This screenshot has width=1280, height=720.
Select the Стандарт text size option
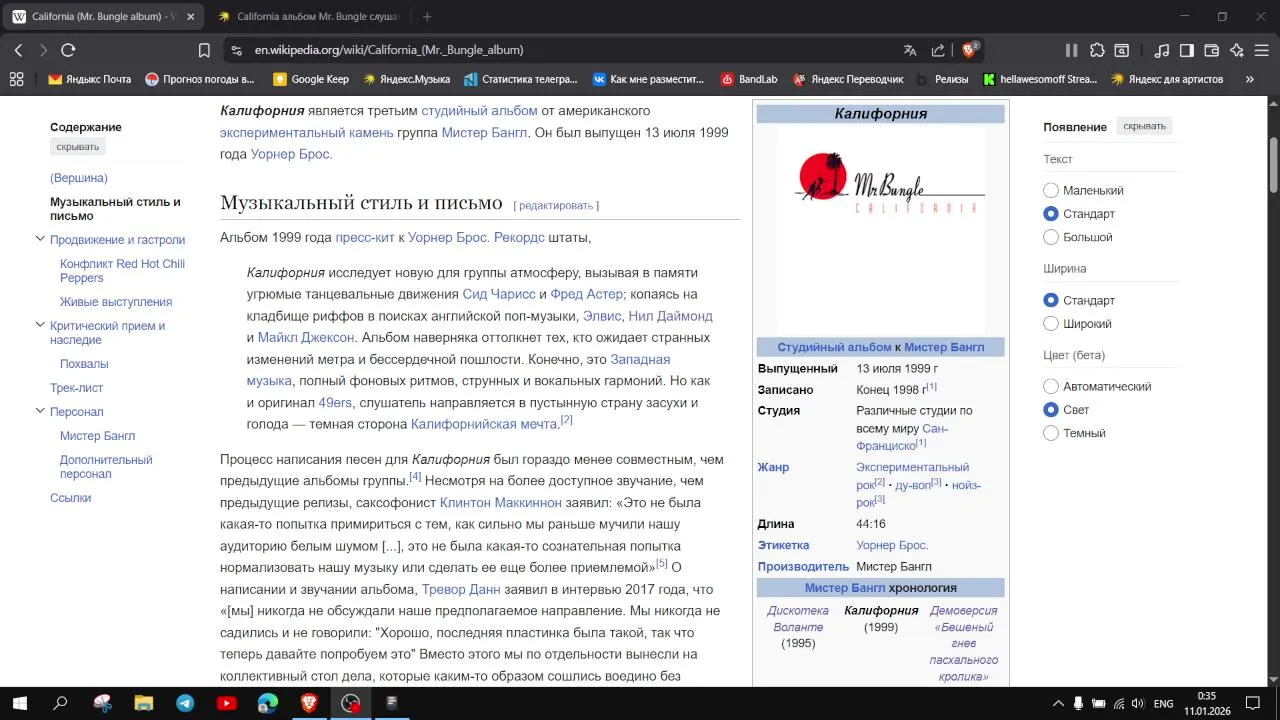(x=1051, y=214)
